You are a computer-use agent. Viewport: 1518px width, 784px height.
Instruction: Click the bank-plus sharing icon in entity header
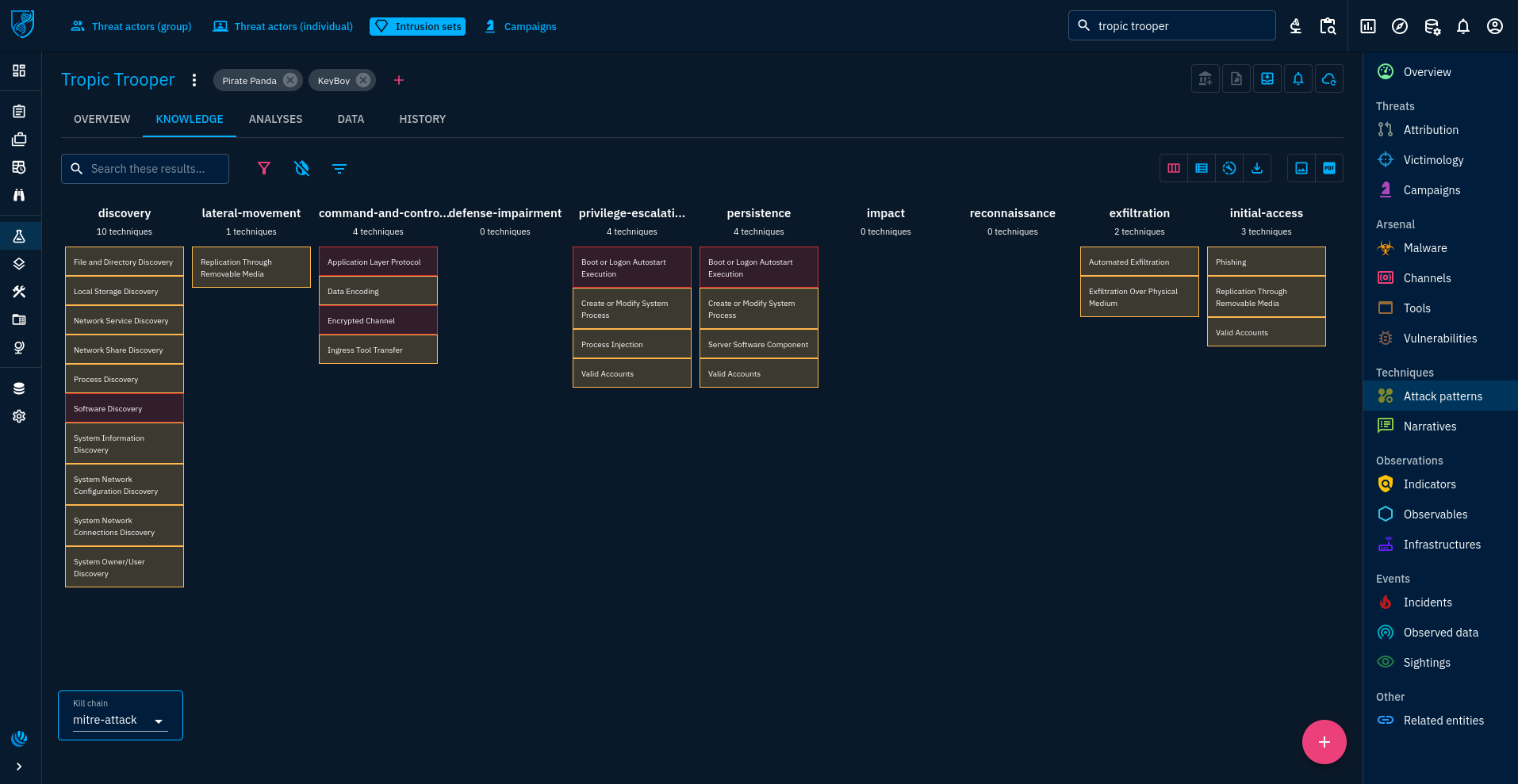(1206, 78)
